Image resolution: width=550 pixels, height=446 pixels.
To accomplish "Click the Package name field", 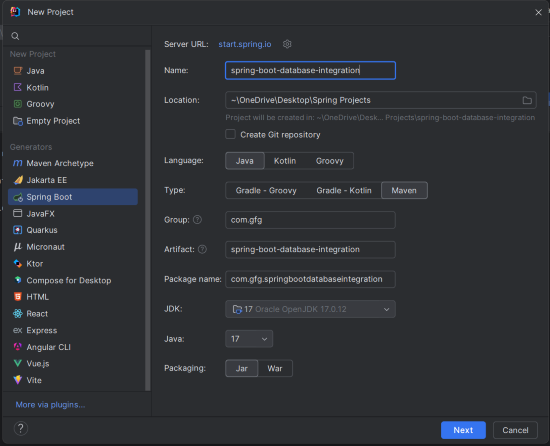I will (x=310, y=279).
